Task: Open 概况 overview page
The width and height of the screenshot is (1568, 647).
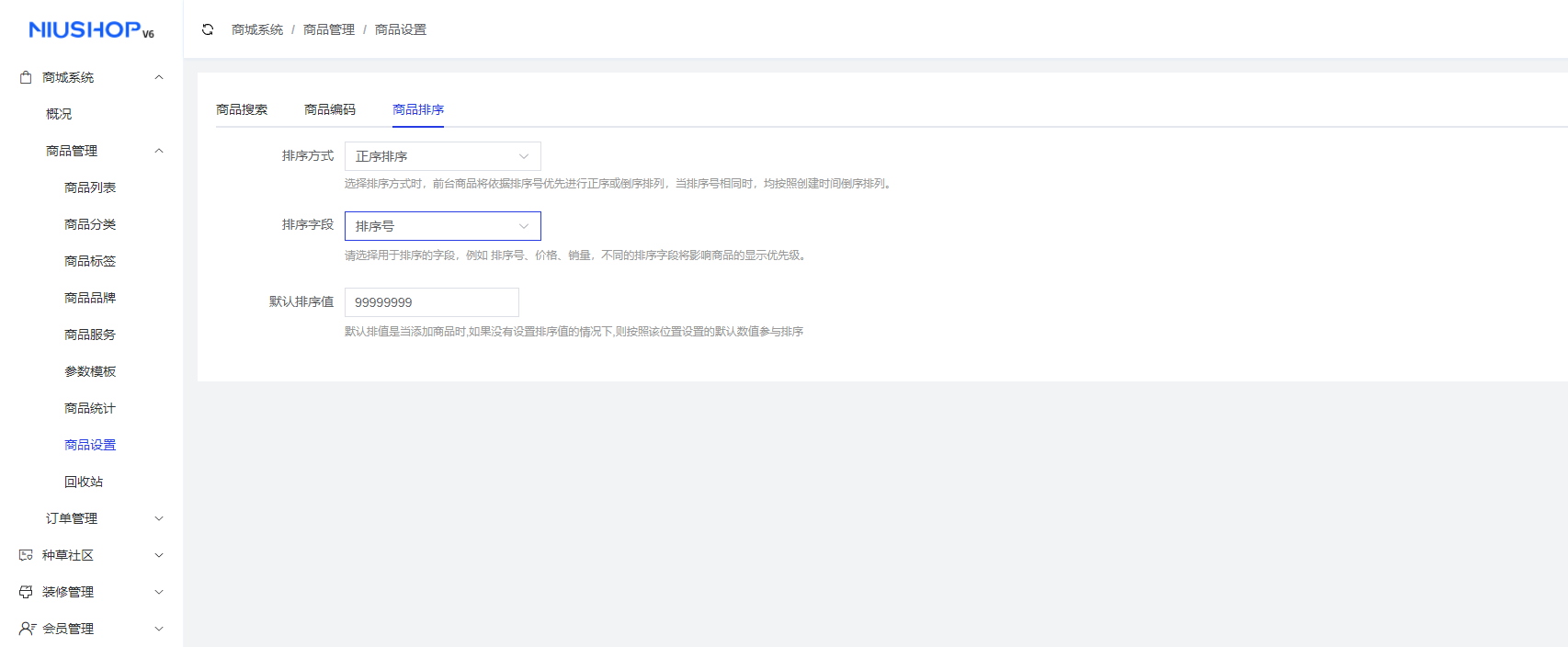Action: coord(59,114)
